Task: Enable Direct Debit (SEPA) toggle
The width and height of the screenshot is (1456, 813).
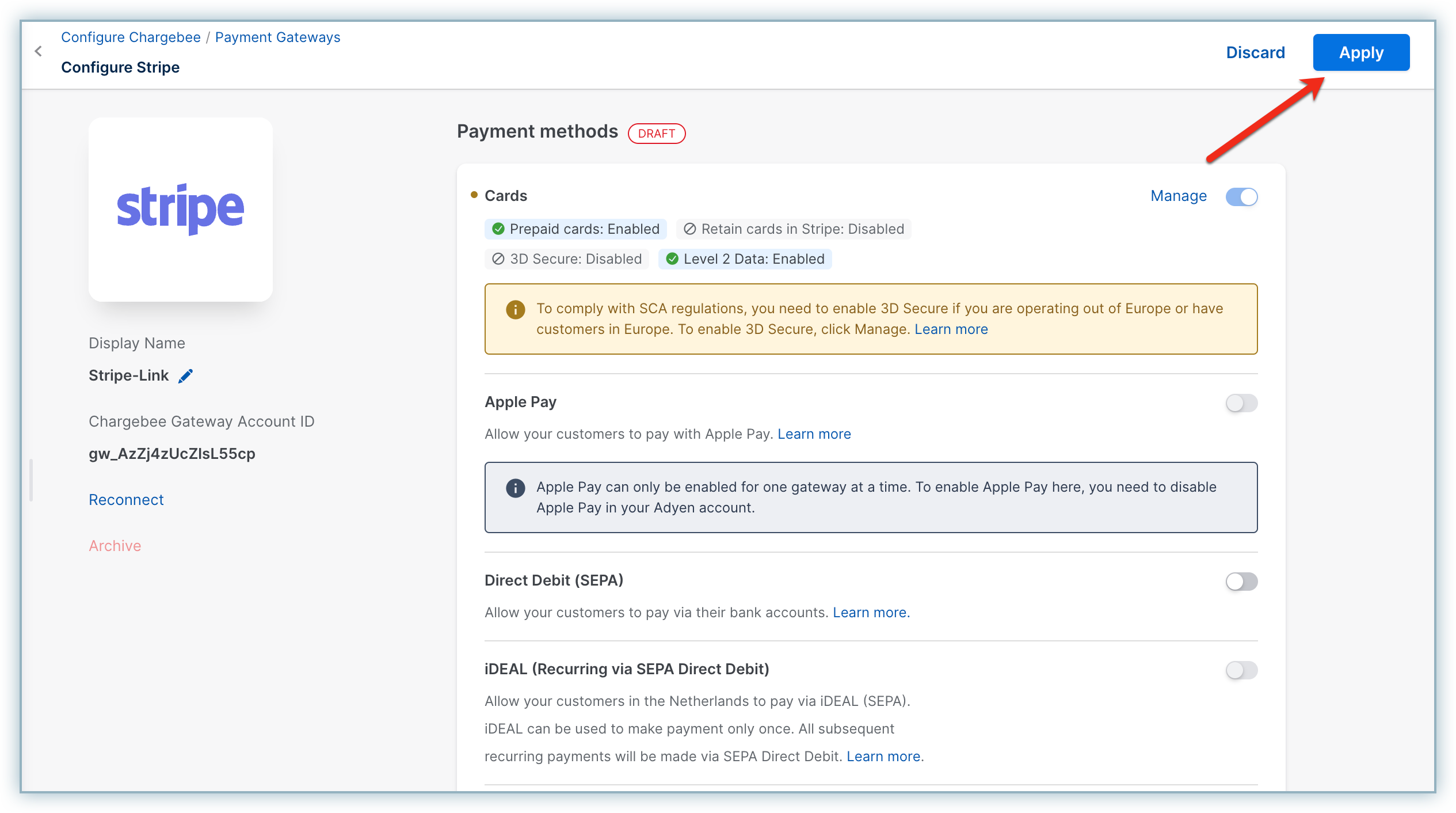Action: click(x=1241, y=582)
